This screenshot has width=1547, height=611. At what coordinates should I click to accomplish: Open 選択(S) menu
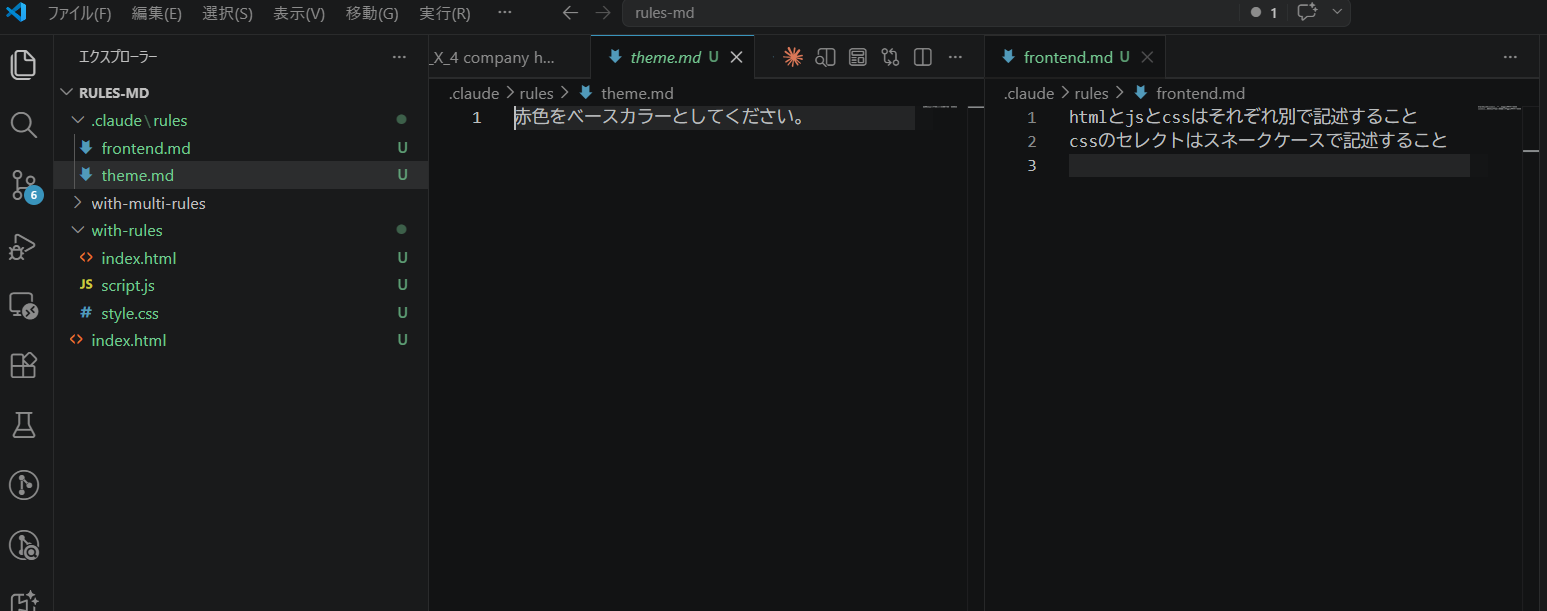click(x=228, y=13)
